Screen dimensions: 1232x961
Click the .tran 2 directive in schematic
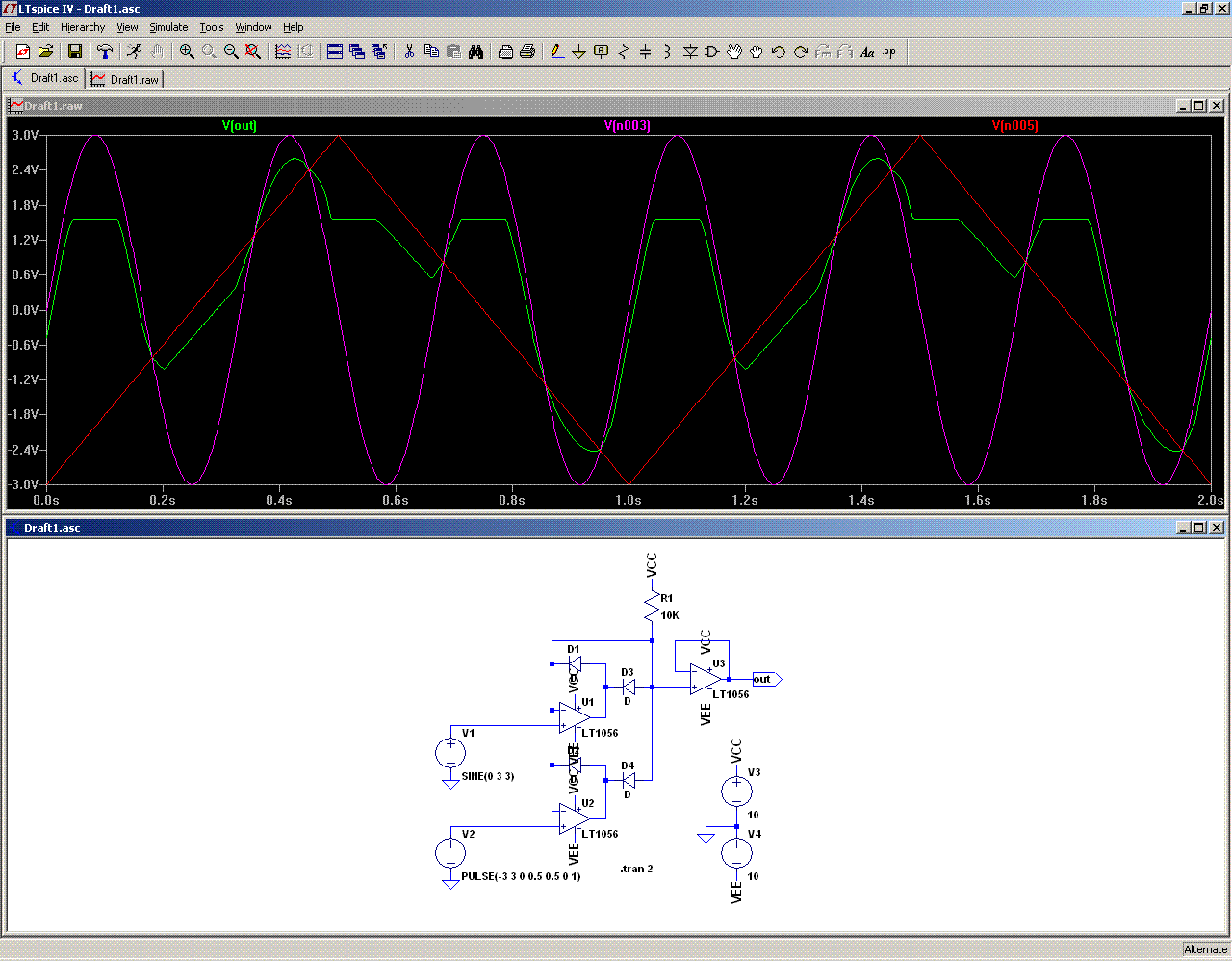pyautogui.click(x=636, y=869)
